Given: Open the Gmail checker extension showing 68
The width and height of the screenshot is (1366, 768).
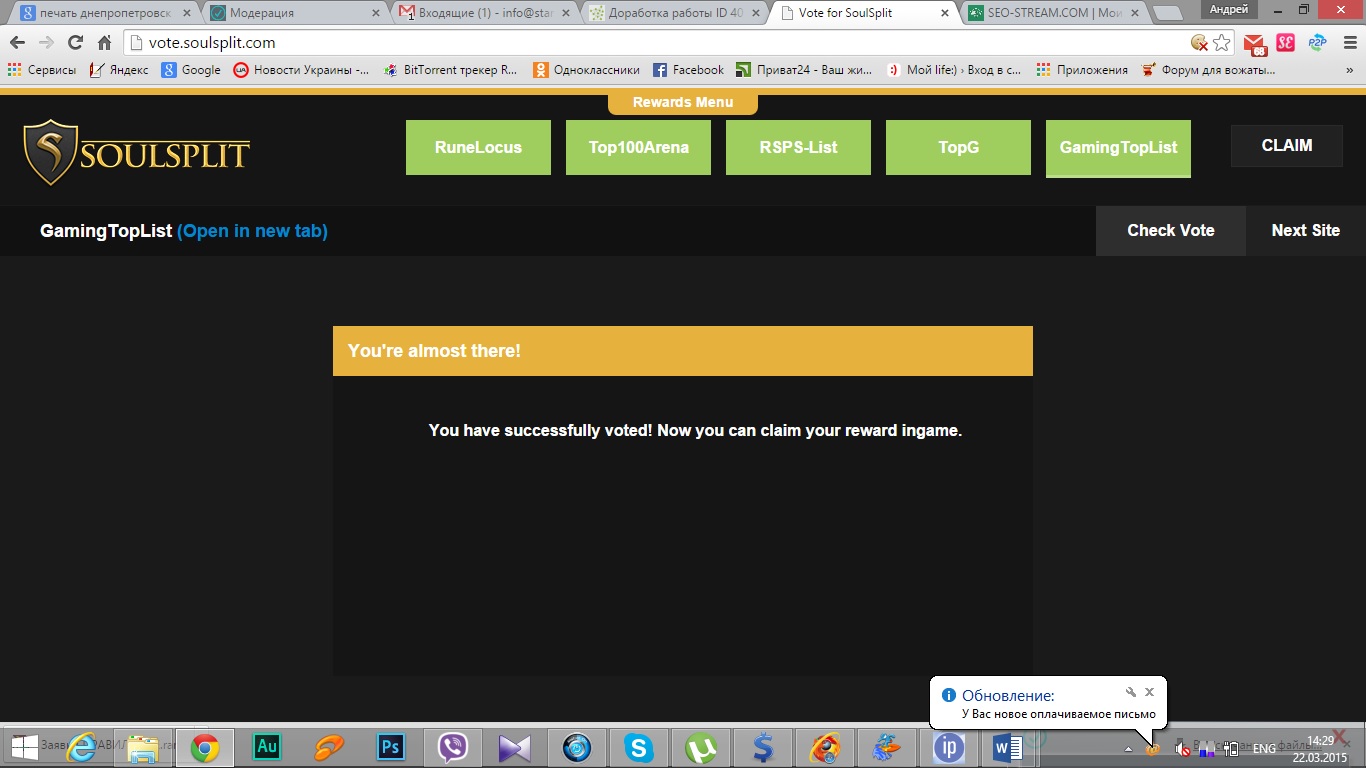Looking at the screenshot, I should pos(1255,44).
